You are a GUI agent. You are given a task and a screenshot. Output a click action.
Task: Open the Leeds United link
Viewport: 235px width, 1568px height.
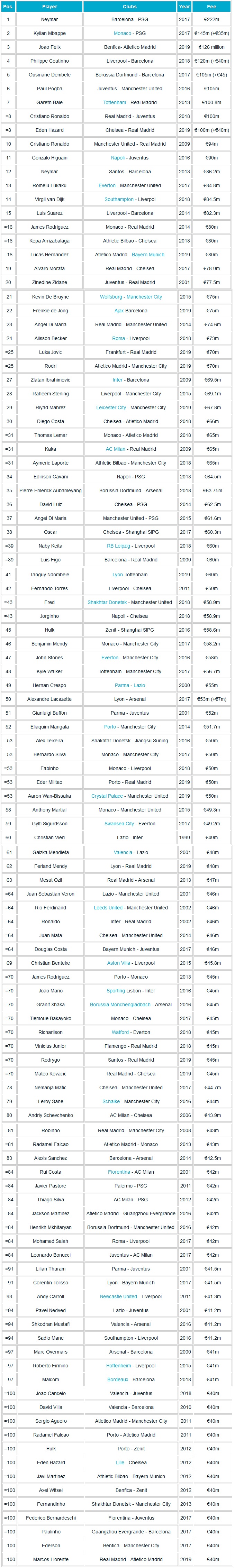click(108, 908)
